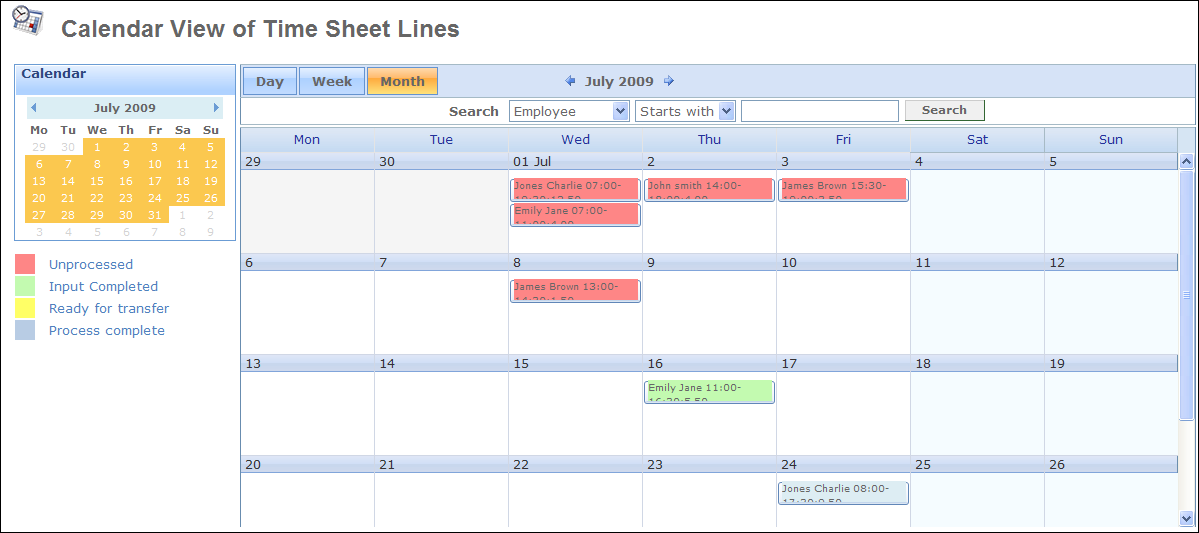Click scrollbar up arrow in calendar grid
This screenshot has height=533, width=1199.
click(x=1186, y=161)
